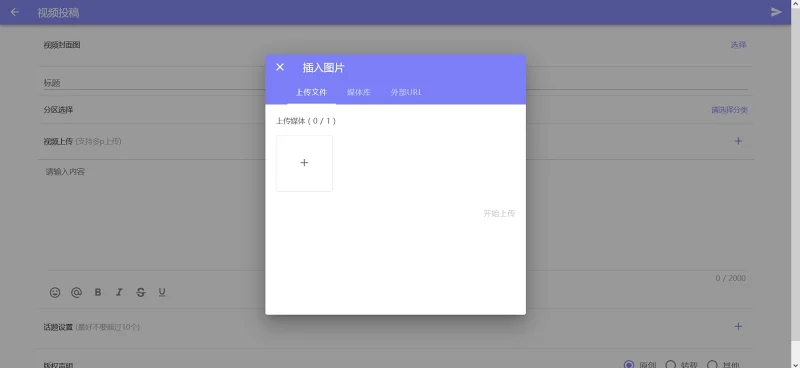The width and height of the screenshot is (800, 368).
Task: Click the 视频封面图 label
Action: point(62,45)
